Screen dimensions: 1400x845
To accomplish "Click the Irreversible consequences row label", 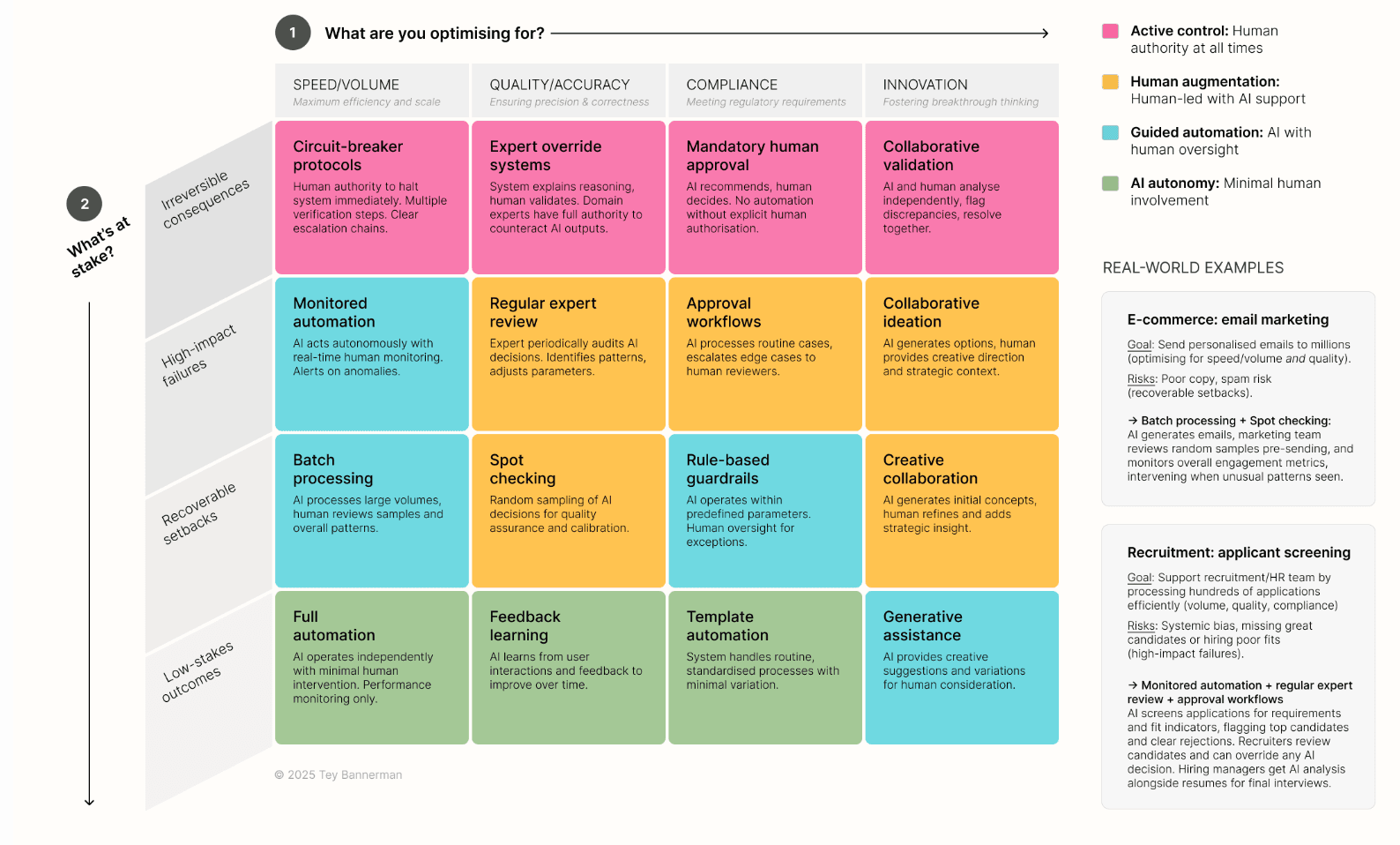I will click(205, 200).
